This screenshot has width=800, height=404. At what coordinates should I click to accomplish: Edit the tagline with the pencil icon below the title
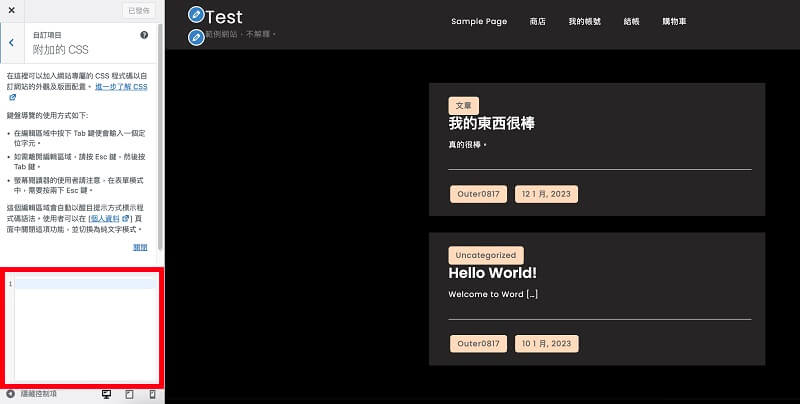196,37
